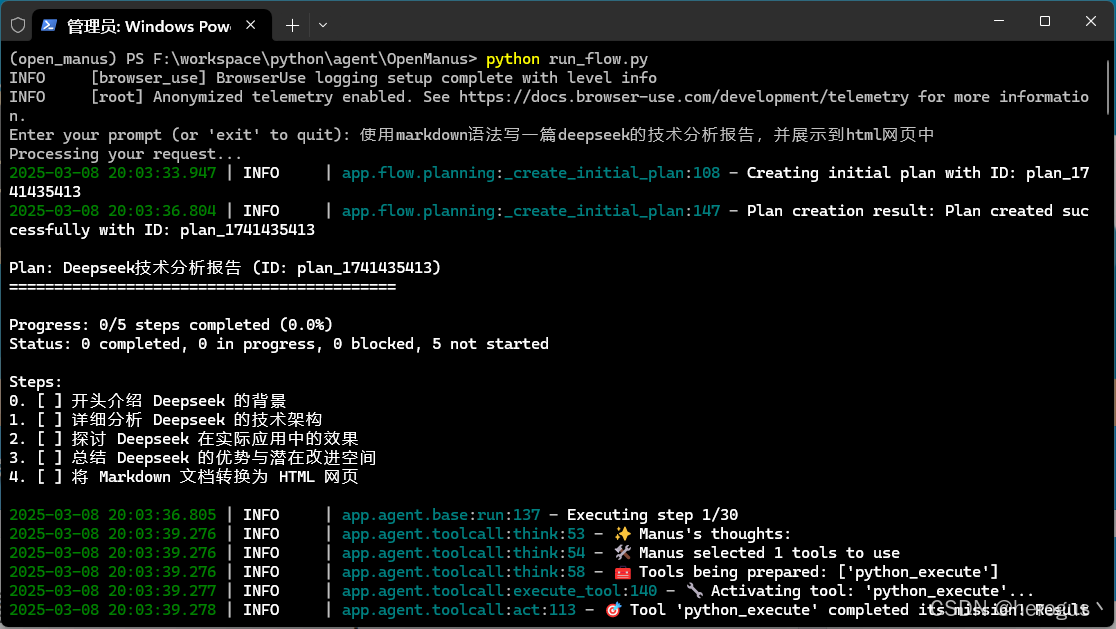Click the 'Steps:' heading text
1116x629 pixels.
pyautogui.click(x=36, y=381)
